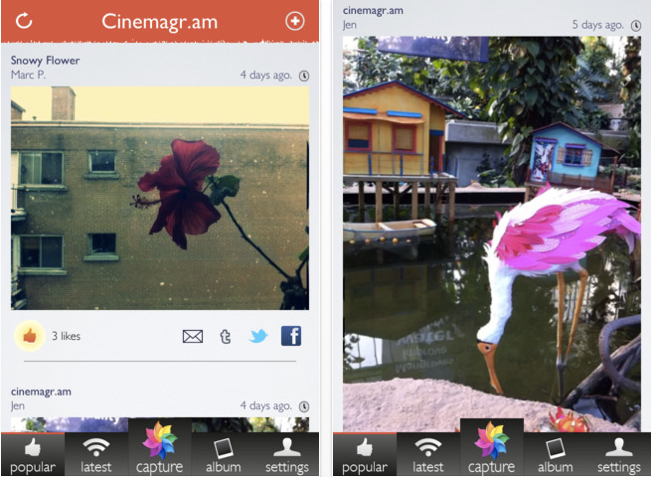Tap the refresh icon in the Cinemagr.am header

pos(24,21)
